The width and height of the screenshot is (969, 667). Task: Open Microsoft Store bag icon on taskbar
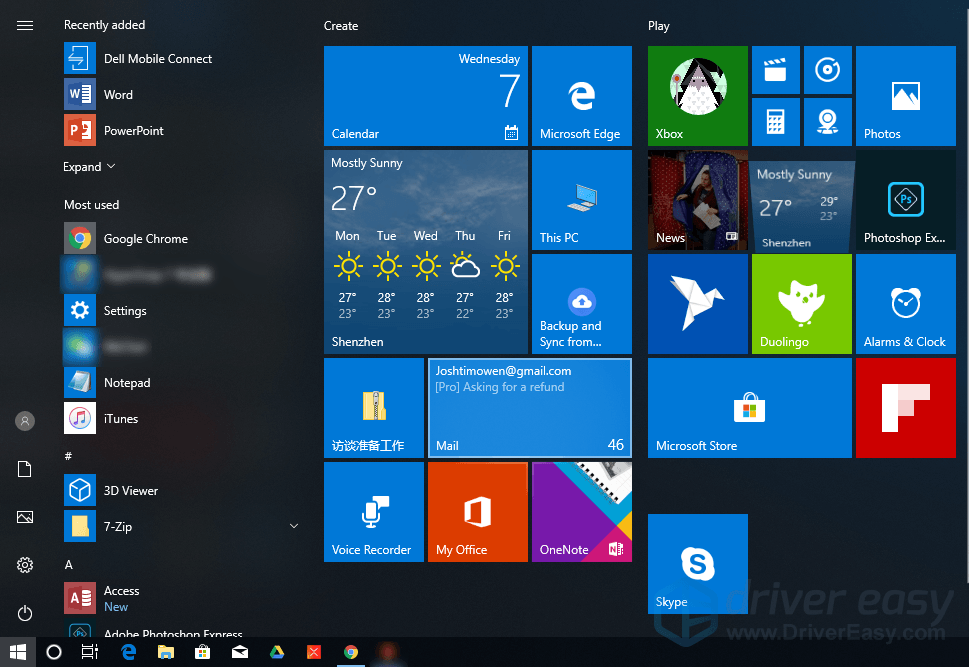click(203, 652)
